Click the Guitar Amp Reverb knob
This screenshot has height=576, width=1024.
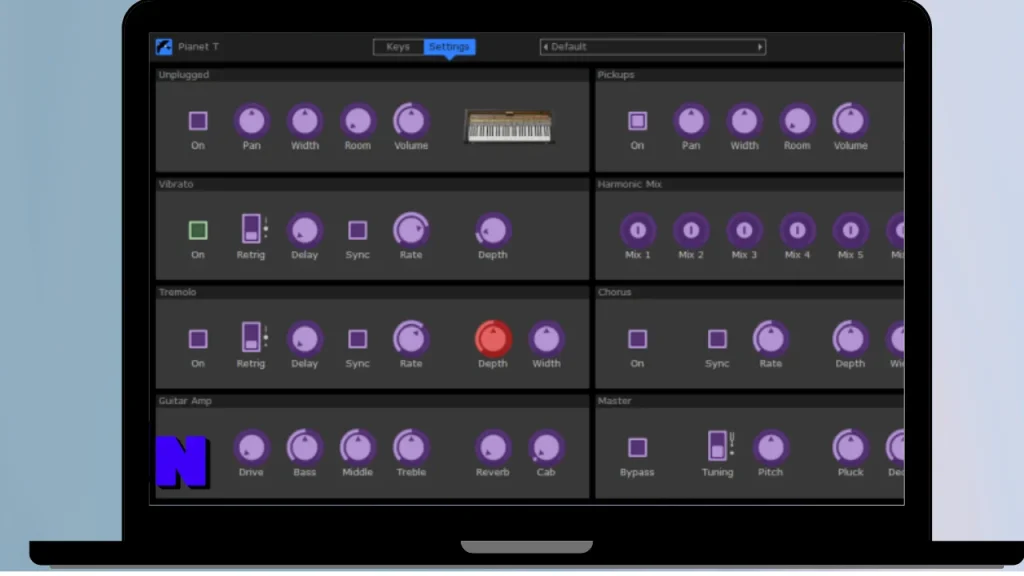tap(493, 448)
